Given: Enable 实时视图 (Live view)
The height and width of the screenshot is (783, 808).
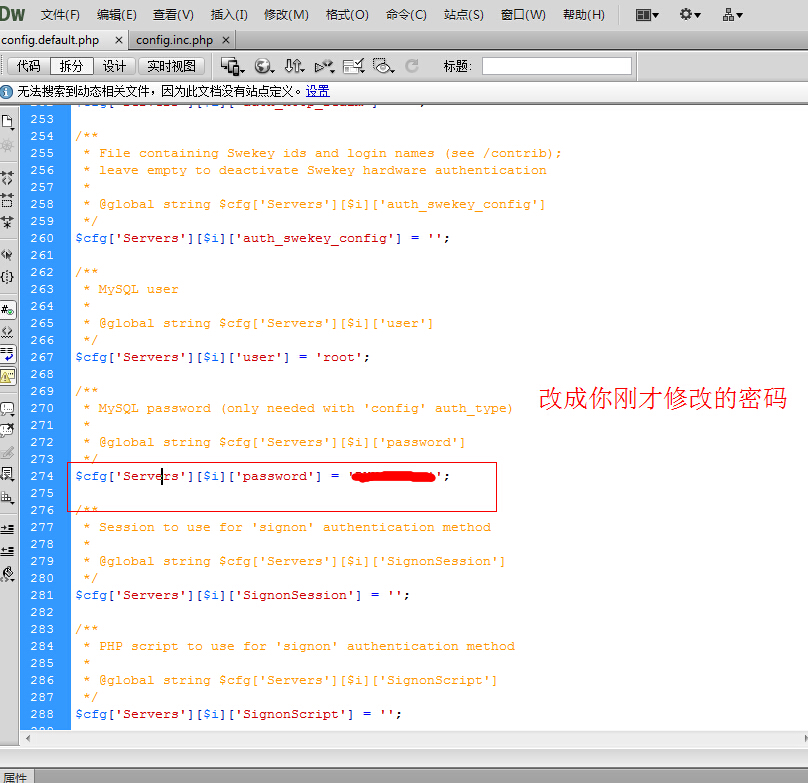Looking at the screenshot, I should [x=172, y=66].
